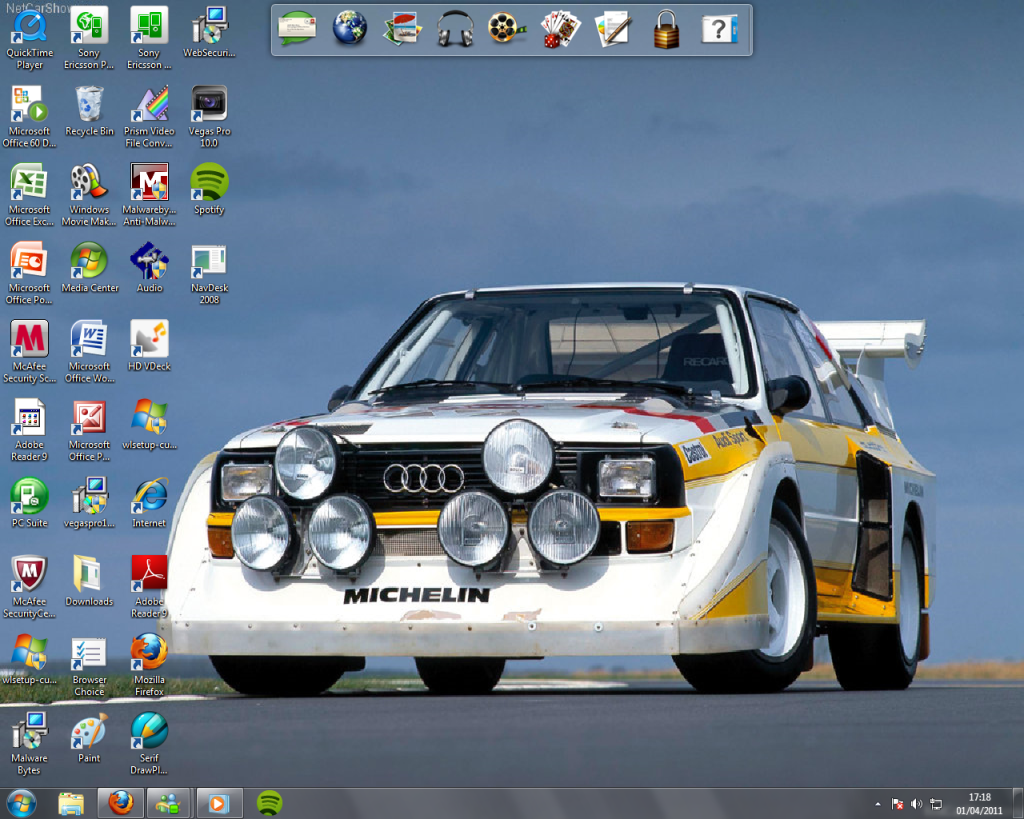Launch the Microsoft Office Word shortcut
The height and width of the screenshot is (819, 1024).
coord(89,353)
